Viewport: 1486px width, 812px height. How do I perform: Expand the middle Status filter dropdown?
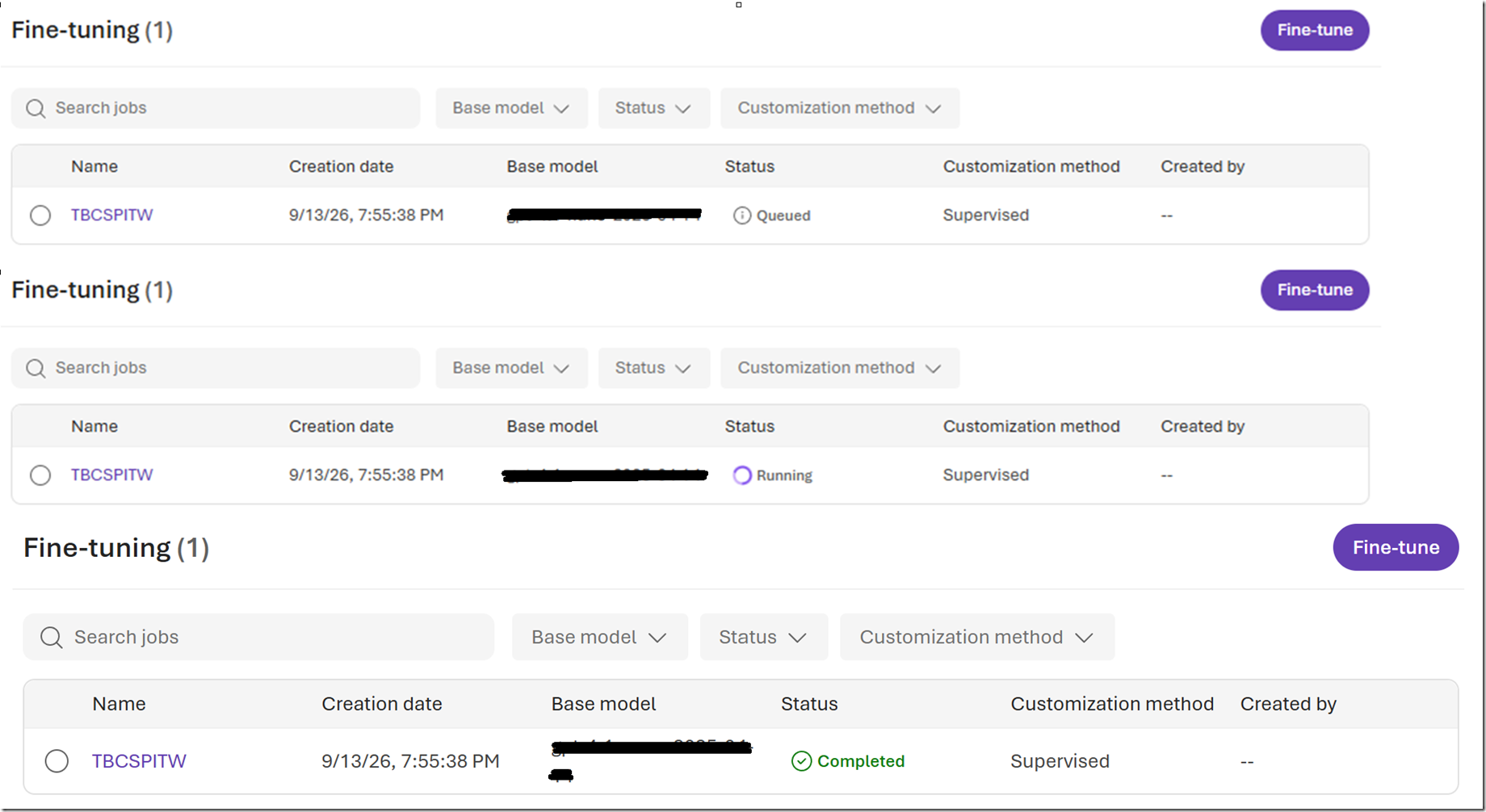coord(653,368)
